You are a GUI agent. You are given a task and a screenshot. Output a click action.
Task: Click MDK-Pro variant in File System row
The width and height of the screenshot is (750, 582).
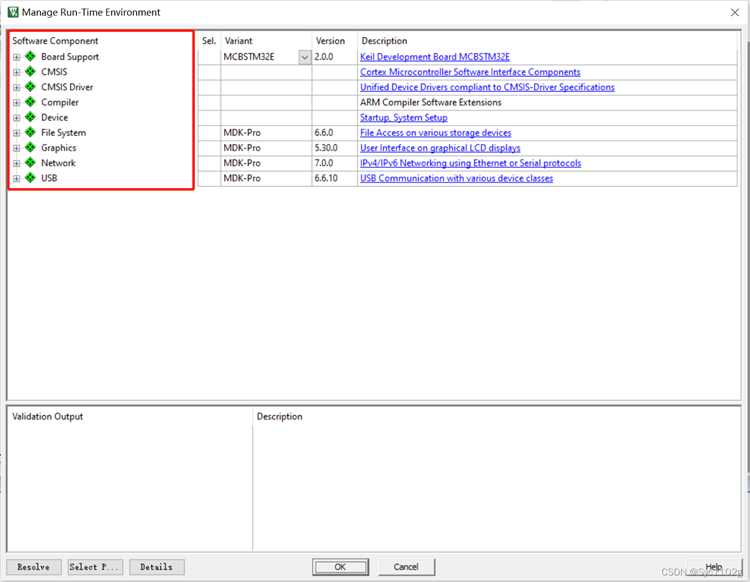pyautogui.click(x=242, y=132)
